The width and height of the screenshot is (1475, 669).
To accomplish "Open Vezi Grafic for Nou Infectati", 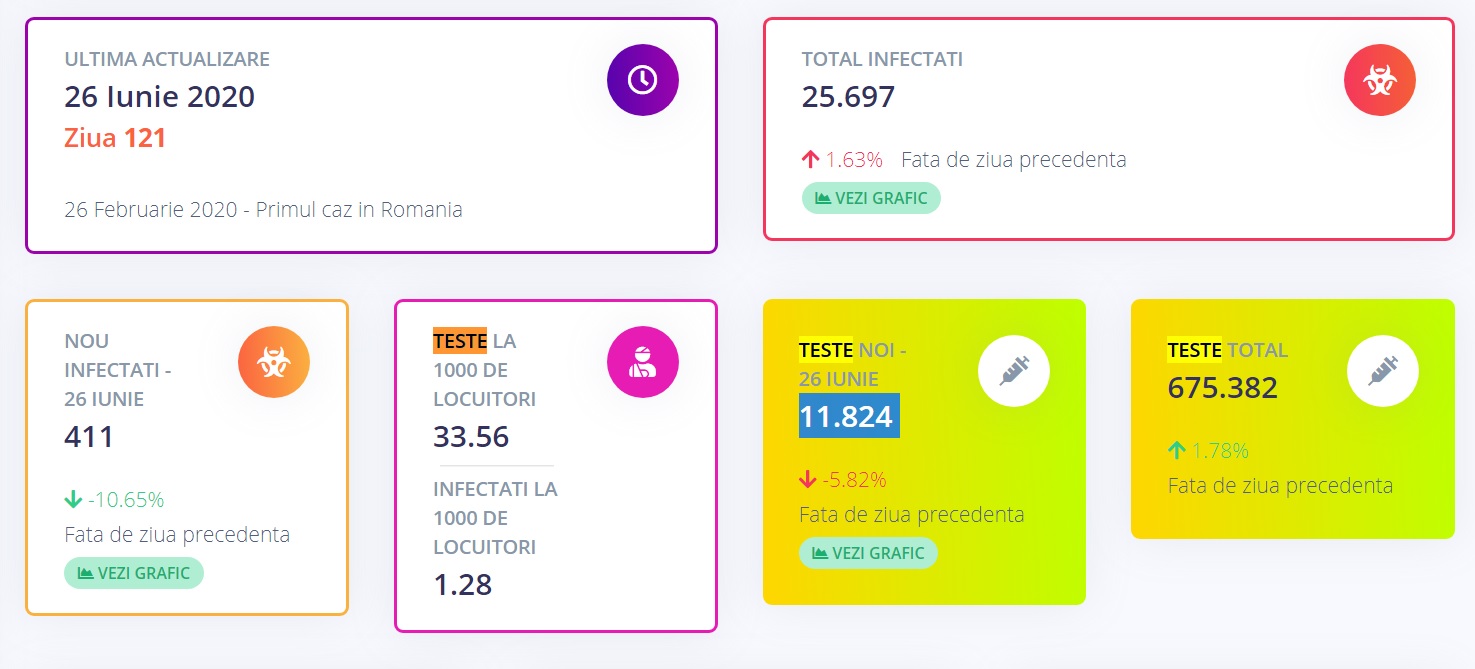I will (134, 573).
